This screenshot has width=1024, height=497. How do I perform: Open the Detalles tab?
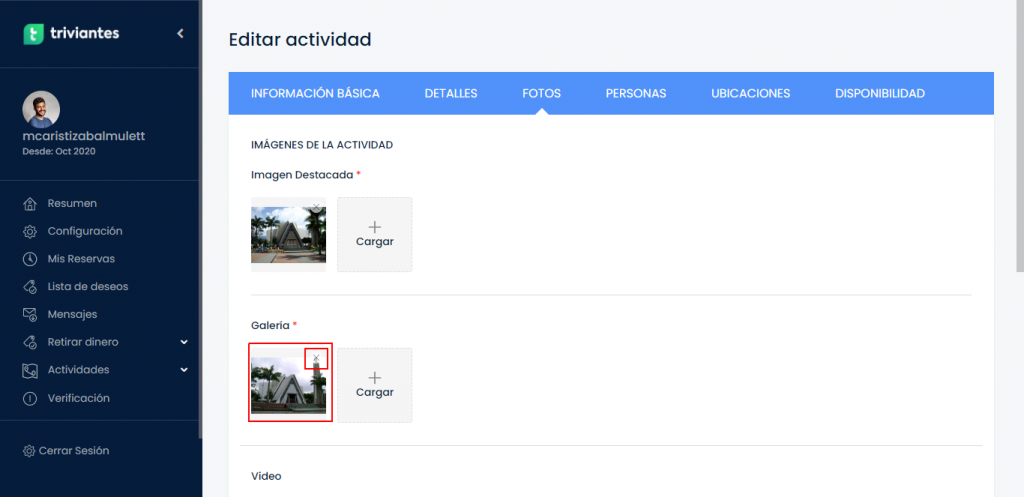point(451,93)
